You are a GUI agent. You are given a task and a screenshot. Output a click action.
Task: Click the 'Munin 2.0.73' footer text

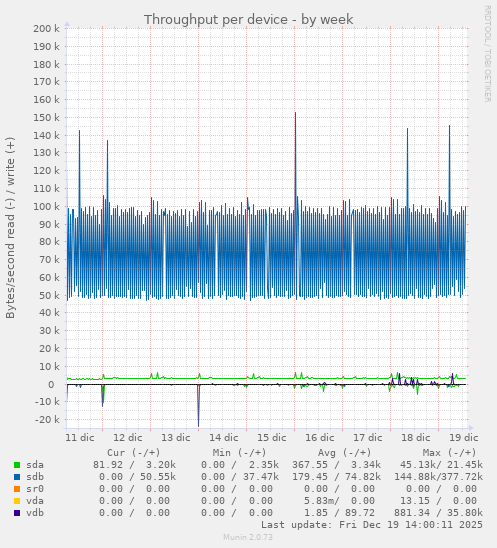(248, 537)
